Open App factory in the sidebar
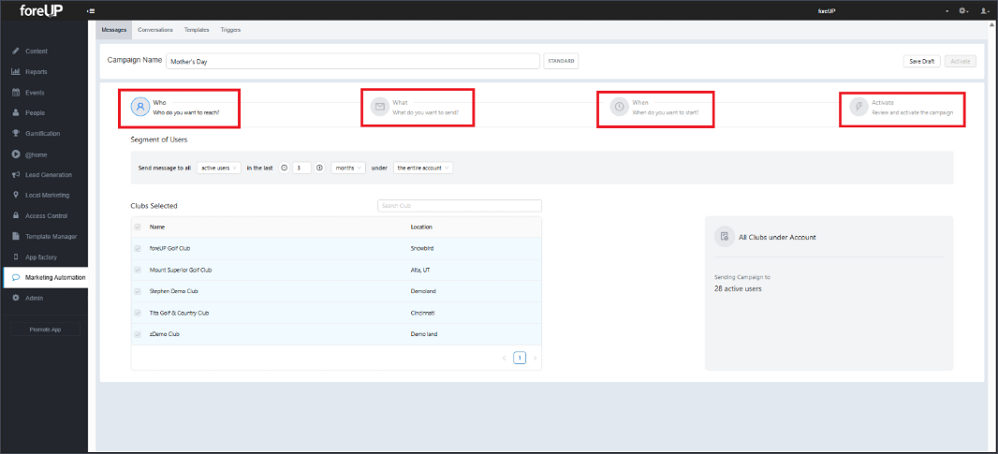998x454 pixels. click(x=41, y=257)
